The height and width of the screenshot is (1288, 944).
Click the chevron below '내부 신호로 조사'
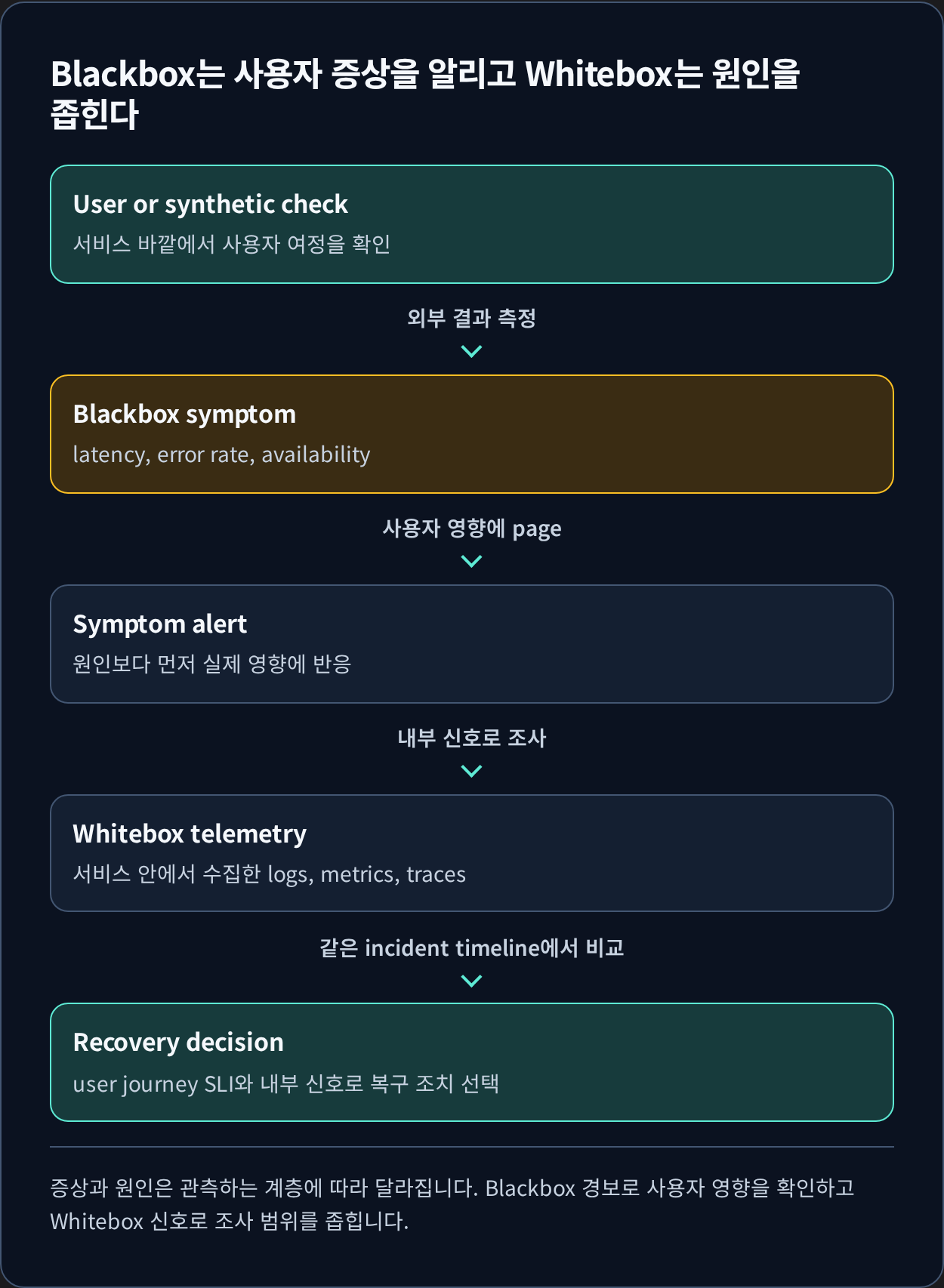(471, 771)
